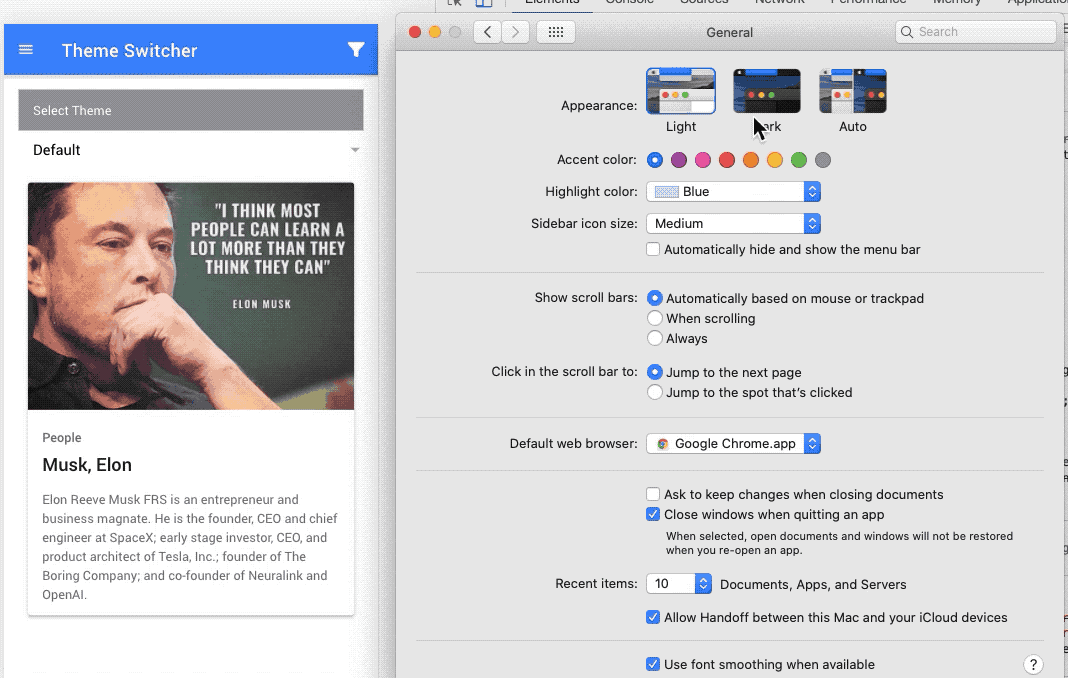Open the Highlight color dropdown
The height and width of the screenshot is (678, 1068).
(x=733, y=191)
